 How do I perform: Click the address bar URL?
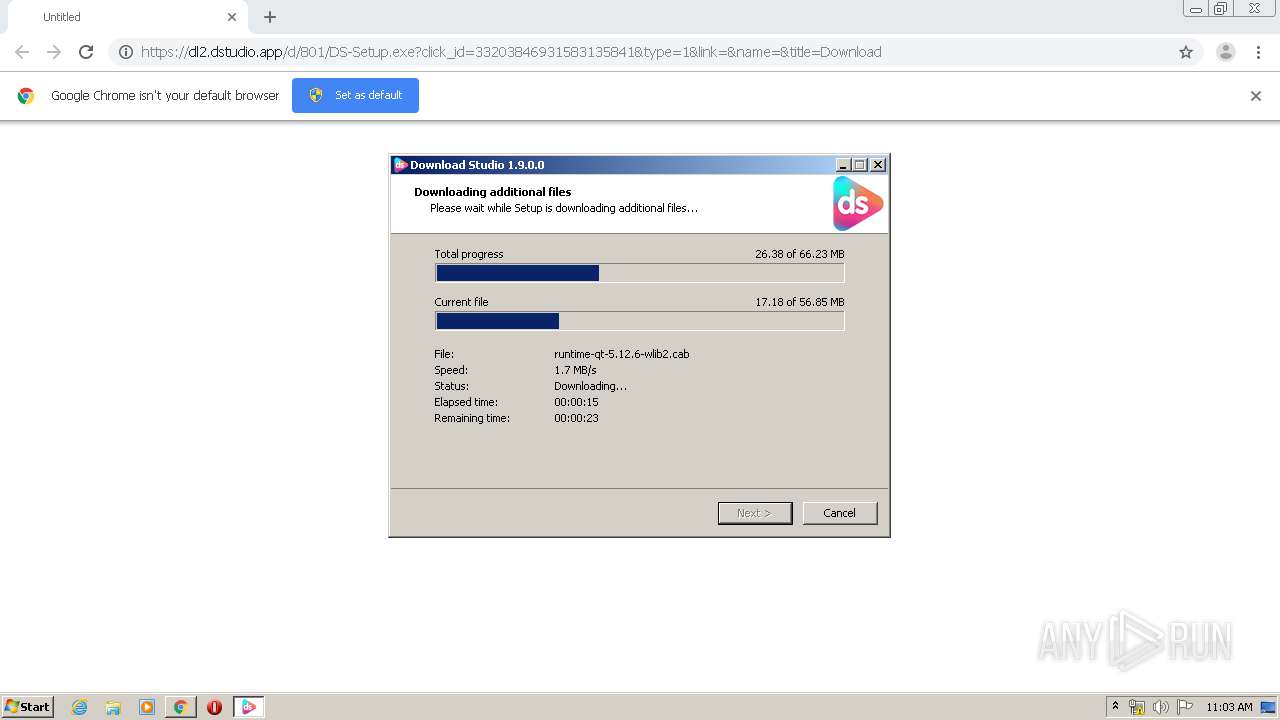(x=511, y=52)
